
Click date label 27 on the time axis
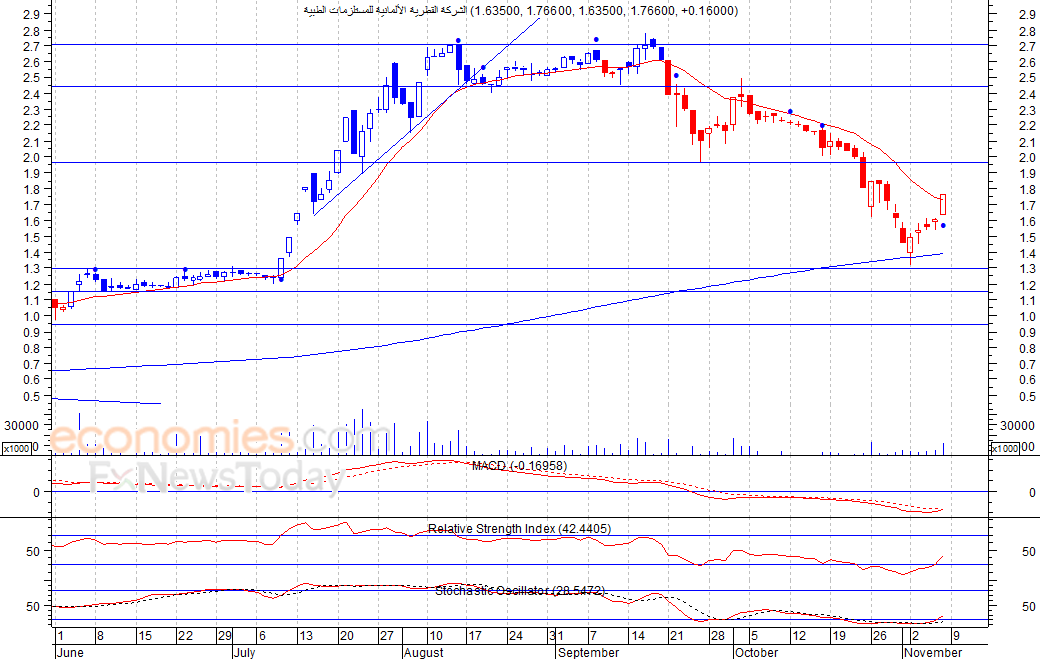387,636
